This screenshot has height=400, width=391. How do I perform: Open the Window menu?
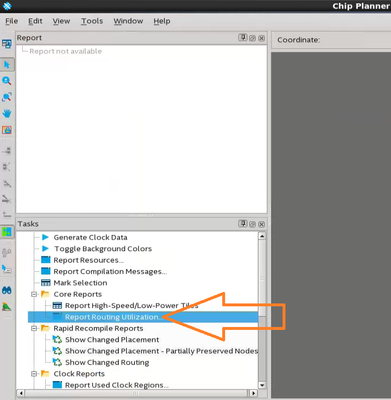coord(128,21)
